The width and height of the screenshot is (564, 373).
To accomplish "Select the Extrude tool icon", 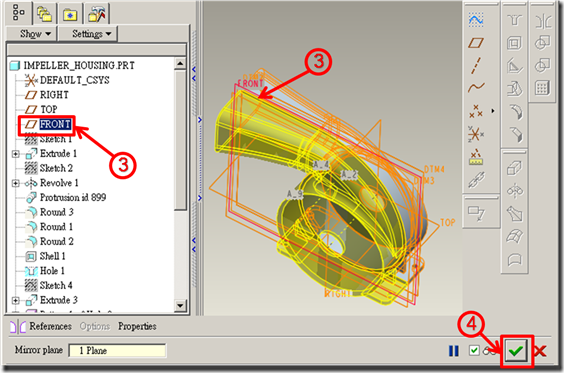I will pyautogui.click(x=514, y=168).
